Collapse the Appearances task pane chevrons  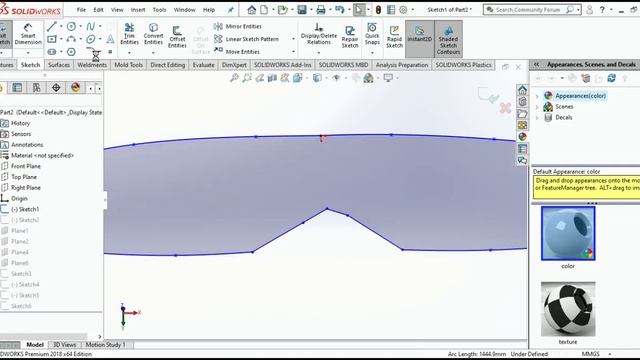pos(536,64)
